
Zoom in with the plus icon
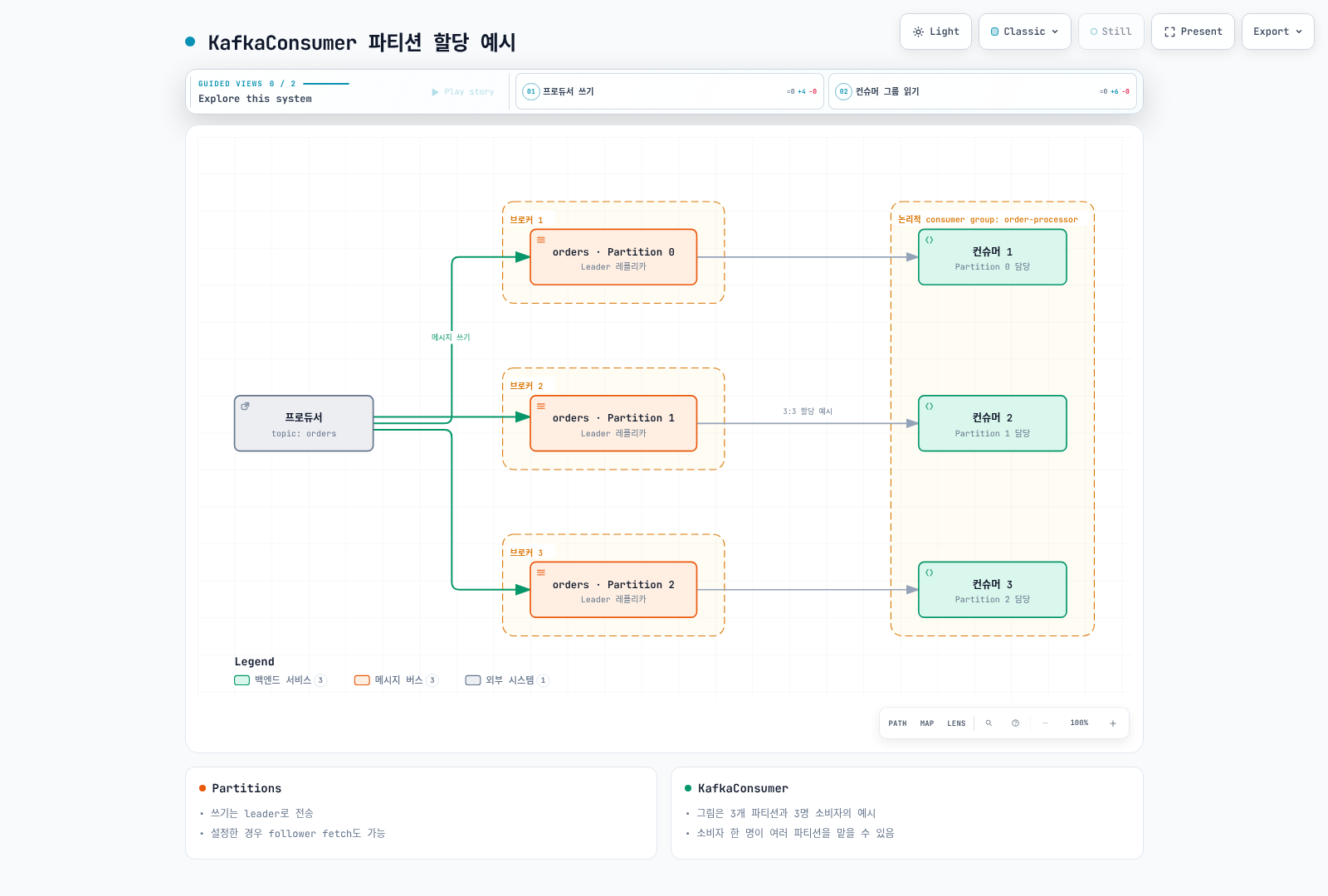pyautogui.click(x=1113, y=723)
